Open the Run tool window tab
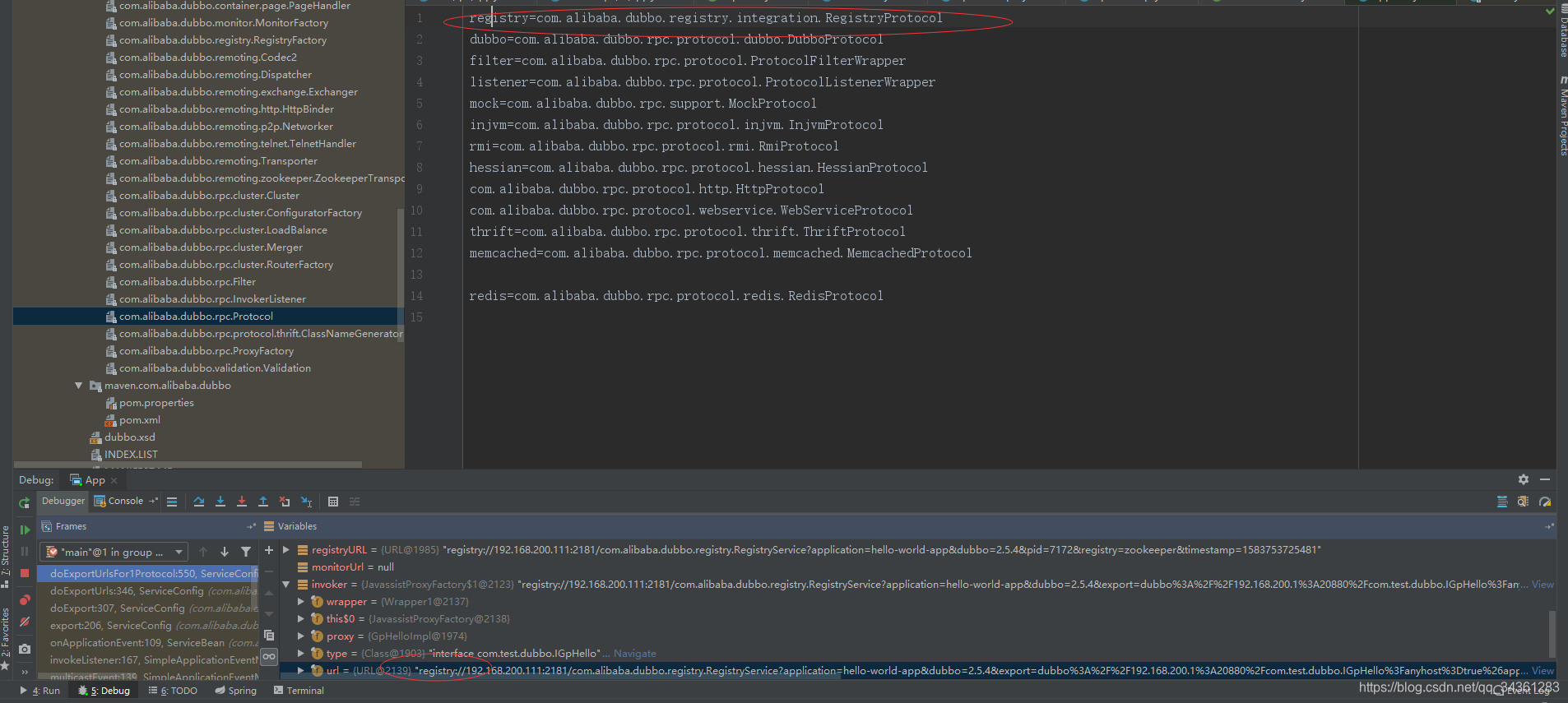 (x=40, y=691)
